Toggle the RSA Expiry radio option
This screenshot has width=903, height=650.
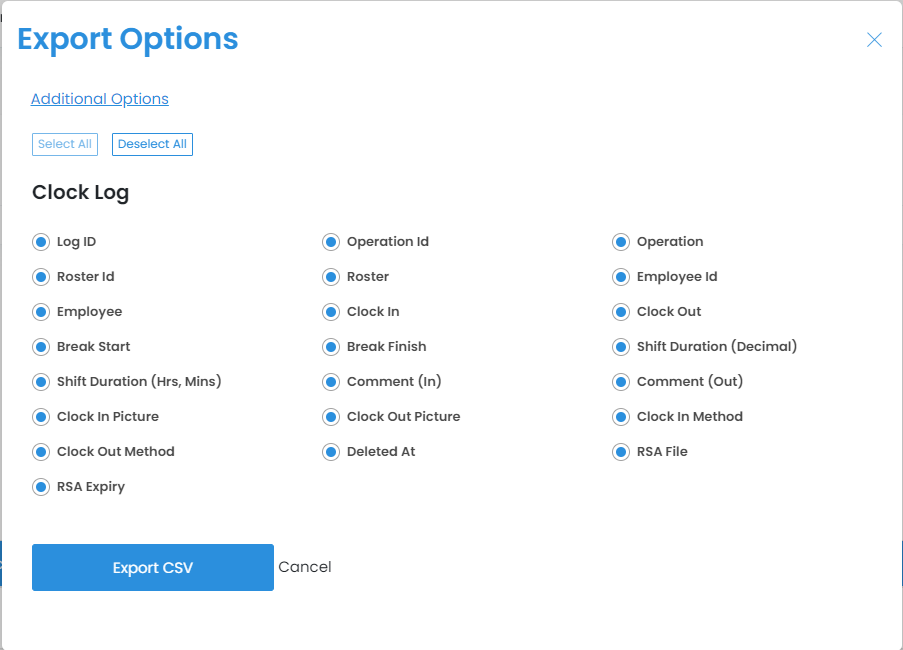point(41,487)
